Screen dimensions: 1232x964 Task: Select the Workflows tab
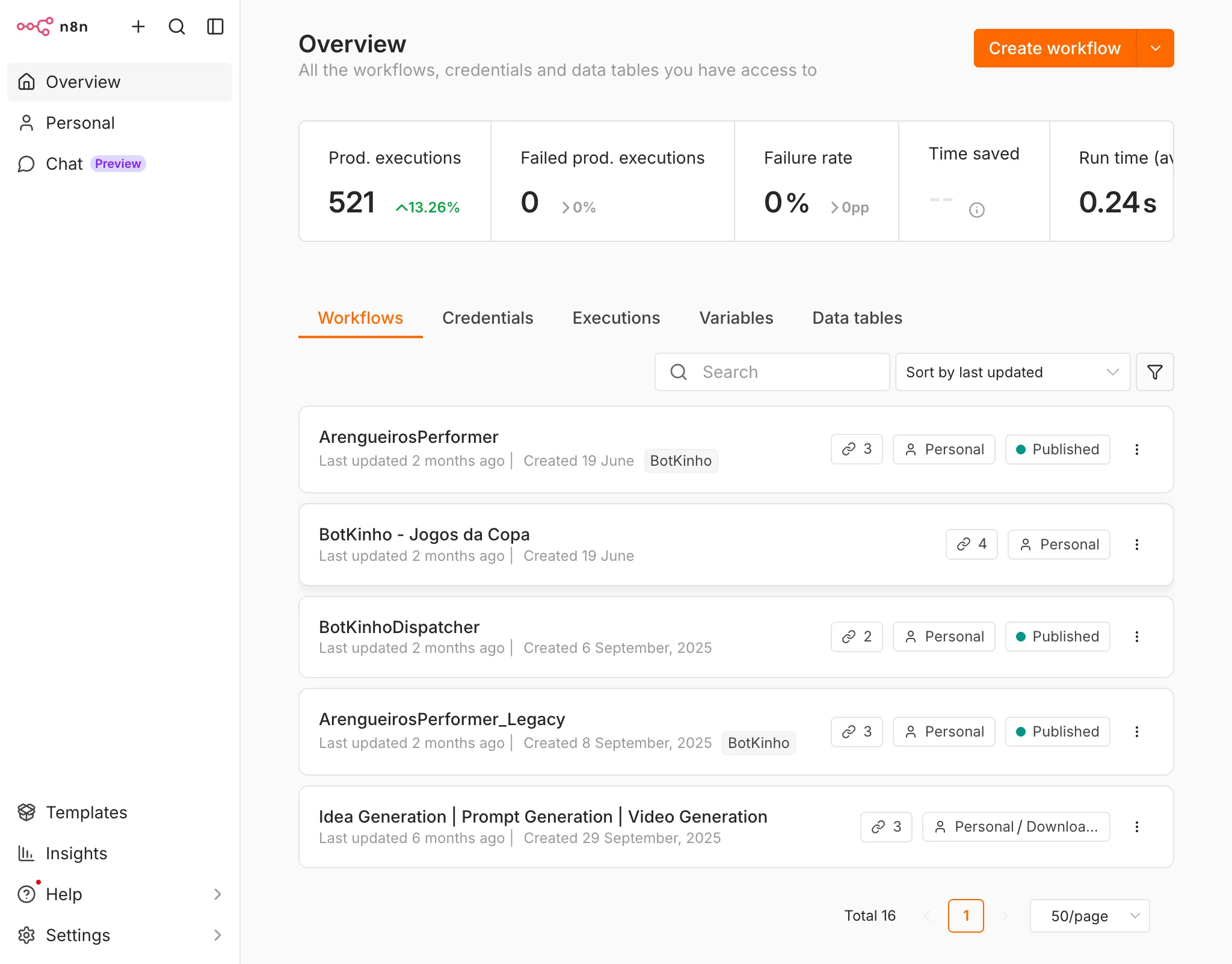(x=360, y=318)
